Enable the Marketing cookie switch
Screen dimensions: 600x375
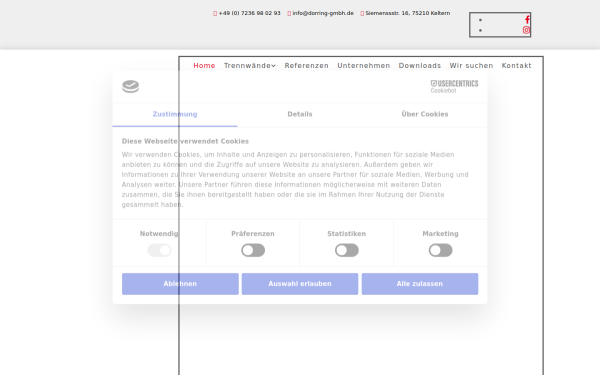[440, 250]
